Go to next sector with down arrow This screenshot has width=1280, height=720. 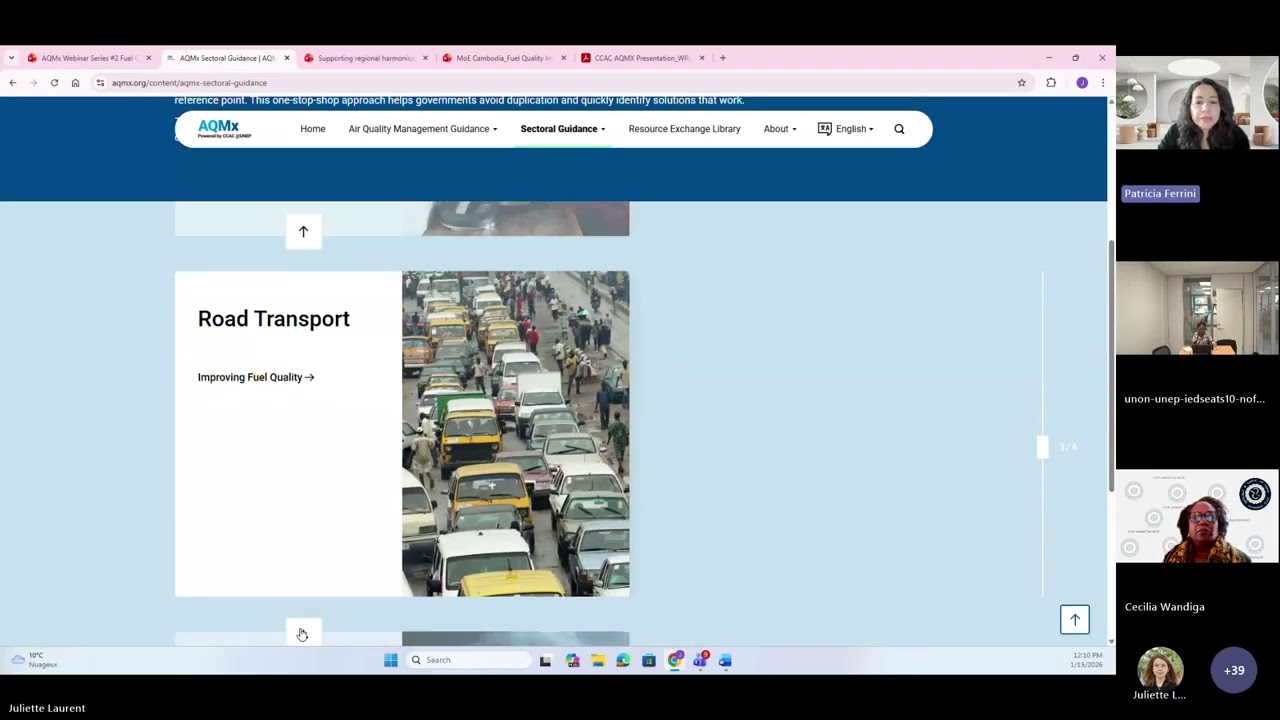pyautogui.click(x=303, y=634)
